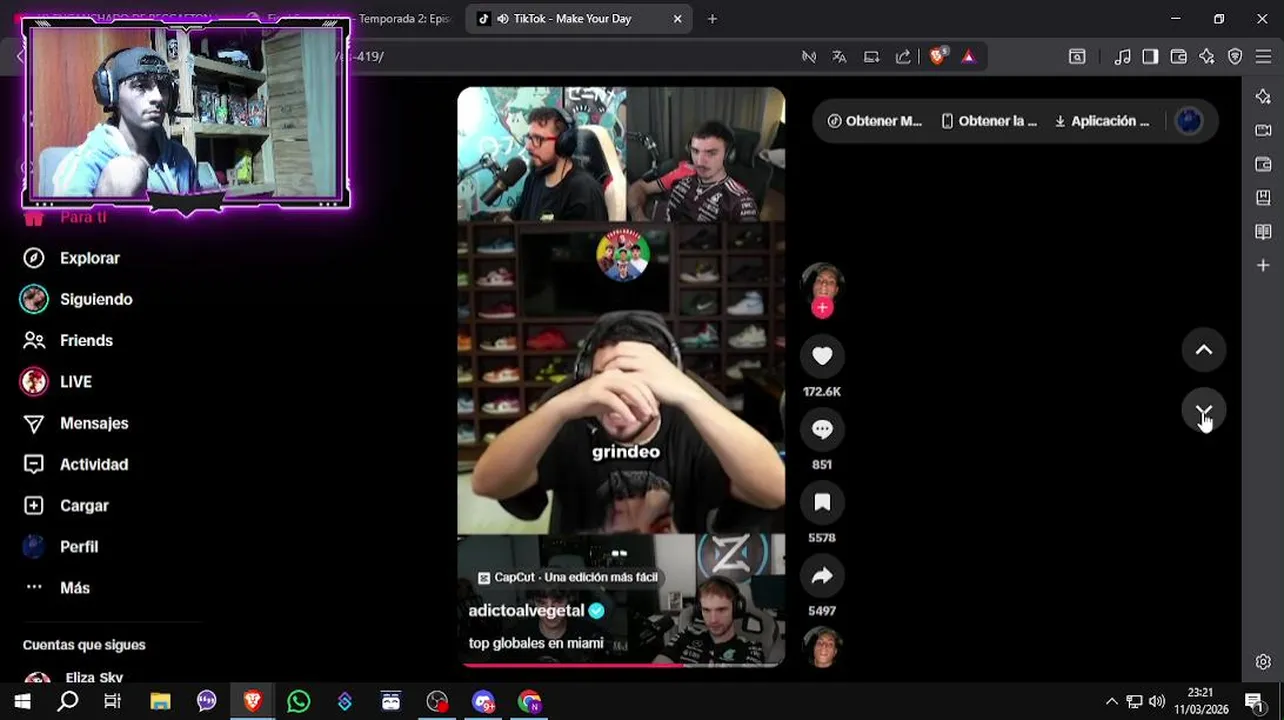
Task: Open the sound disc thumbnail
Action: (822, 647)
